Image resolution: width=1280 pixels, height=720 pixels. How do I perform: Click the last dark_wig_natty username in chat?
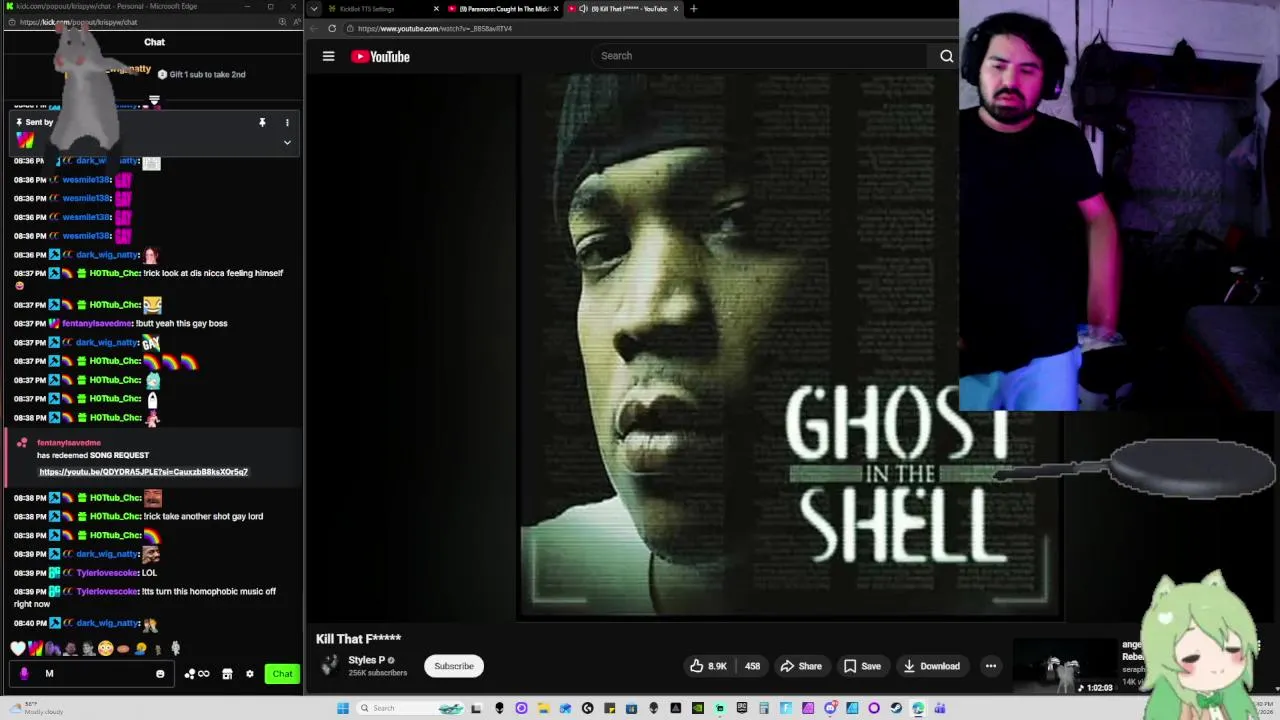[107, 623]
